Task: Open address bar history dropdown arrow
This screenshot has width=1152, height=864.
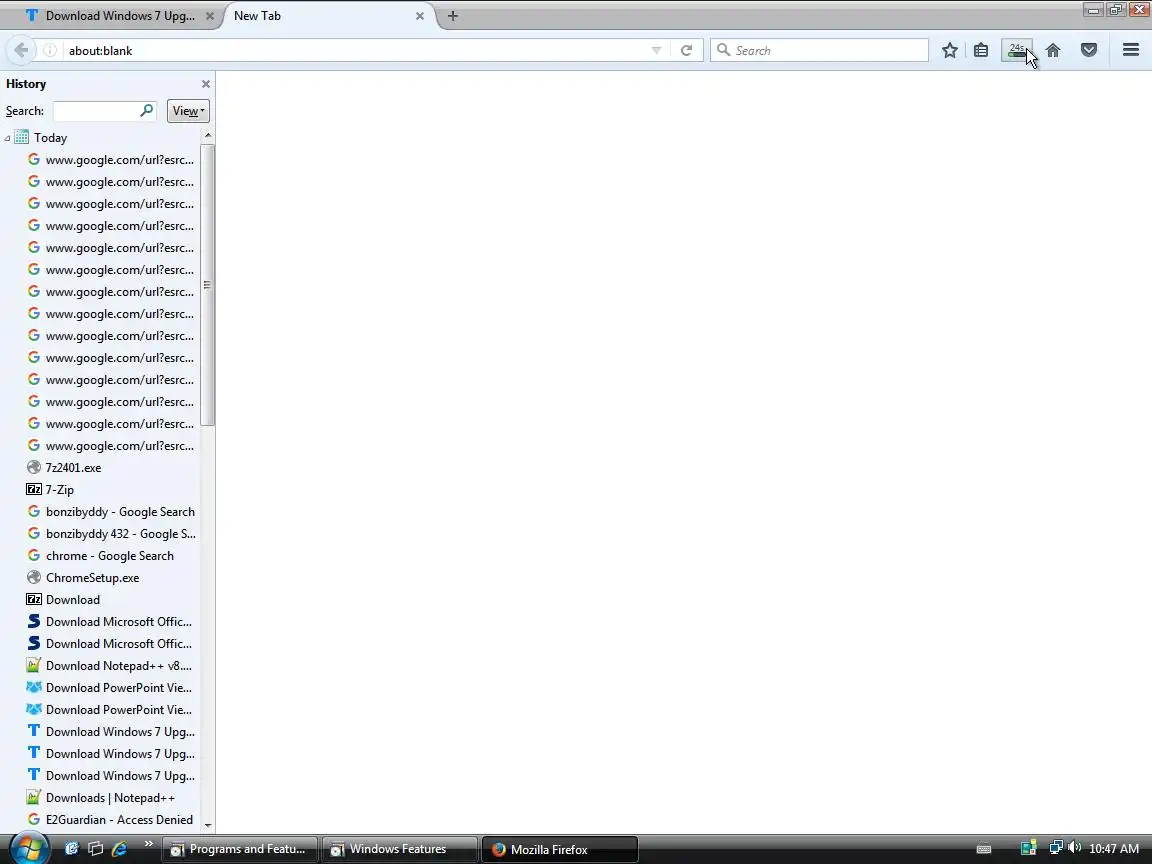Action: (x=656, y=50)
